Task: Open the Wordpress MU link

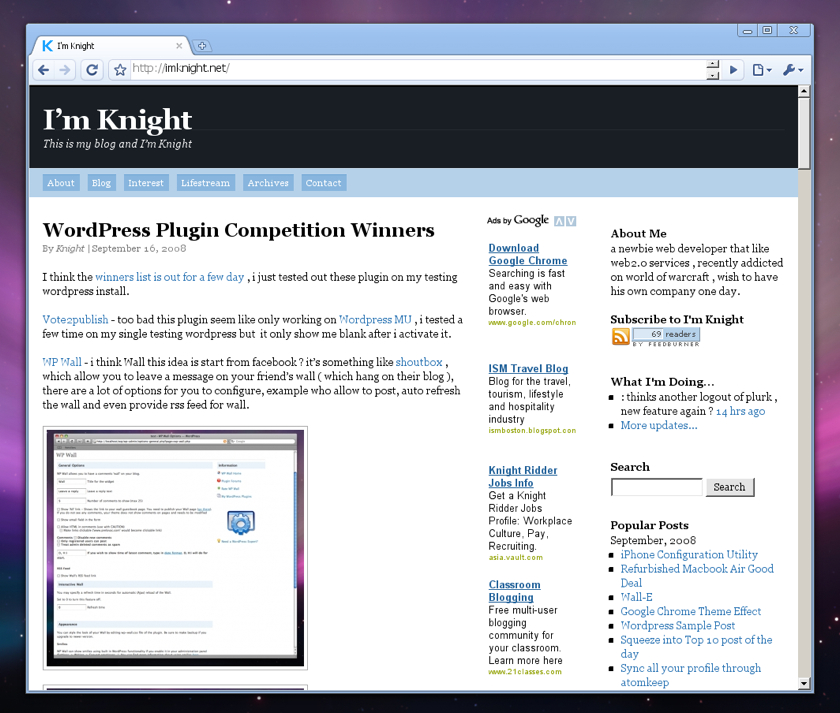Action: coord(375,319)
